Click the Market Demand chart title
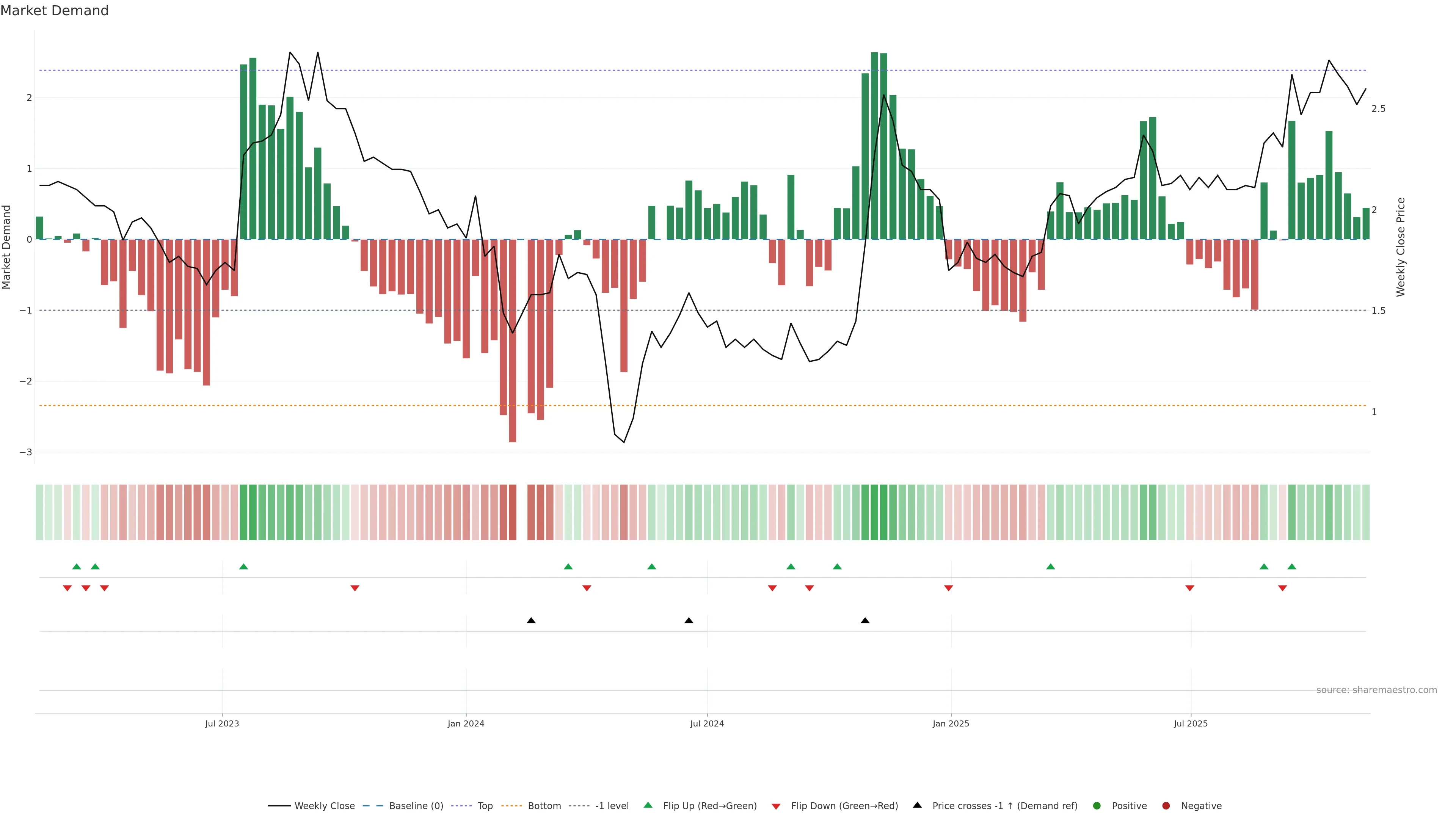Image resolution: width=1456 pixels, height=819 pixels. 54,11
